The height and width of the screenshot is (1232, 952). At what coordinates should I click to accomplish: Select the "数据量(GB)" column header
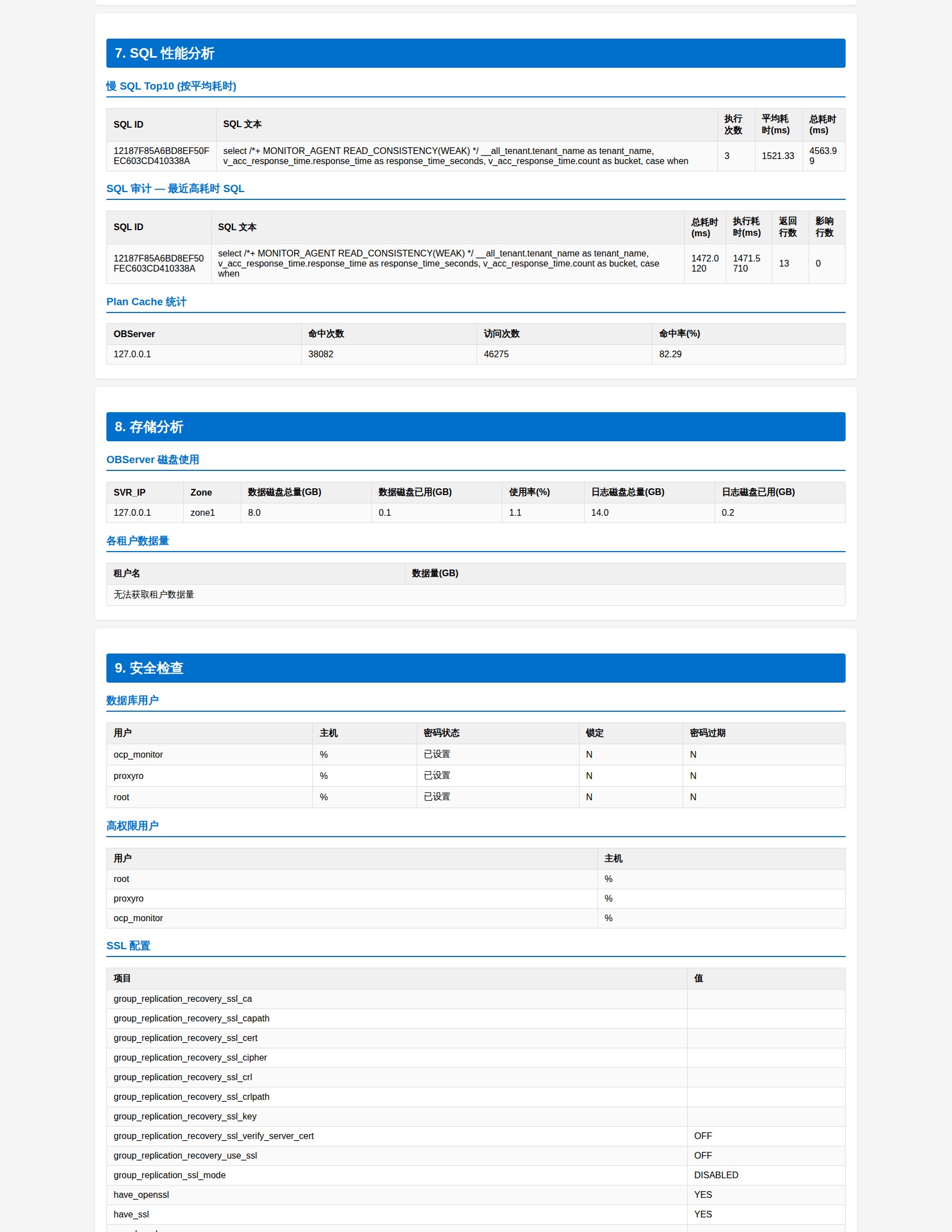[x=625, y=573]
